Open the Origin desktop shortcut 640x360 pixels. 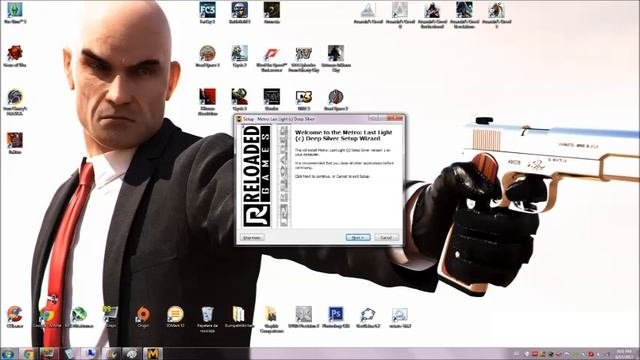coord(143,317)
